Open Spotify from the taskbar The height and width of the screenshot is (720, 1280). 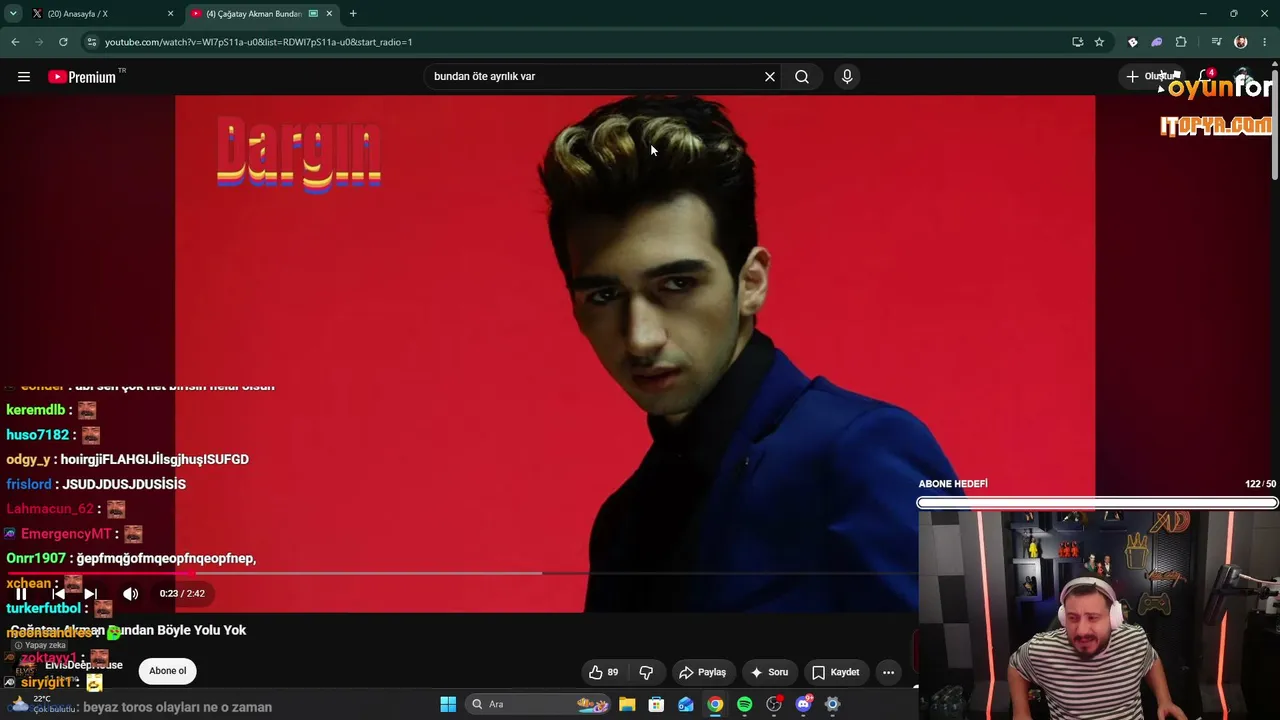coord(745,704)
